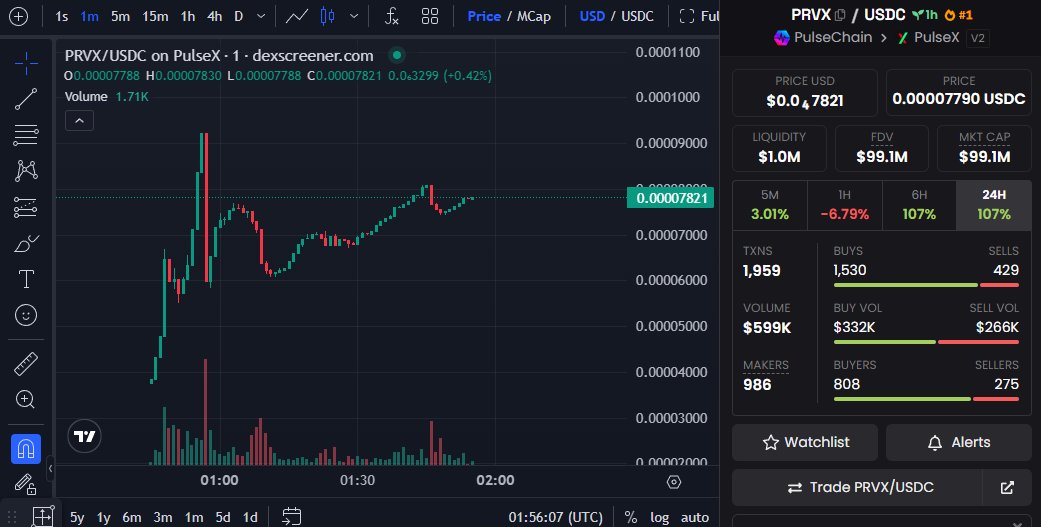Open the go to date calendar
The height and width of the screenshot is (527, 1041).
pos(291,516)
